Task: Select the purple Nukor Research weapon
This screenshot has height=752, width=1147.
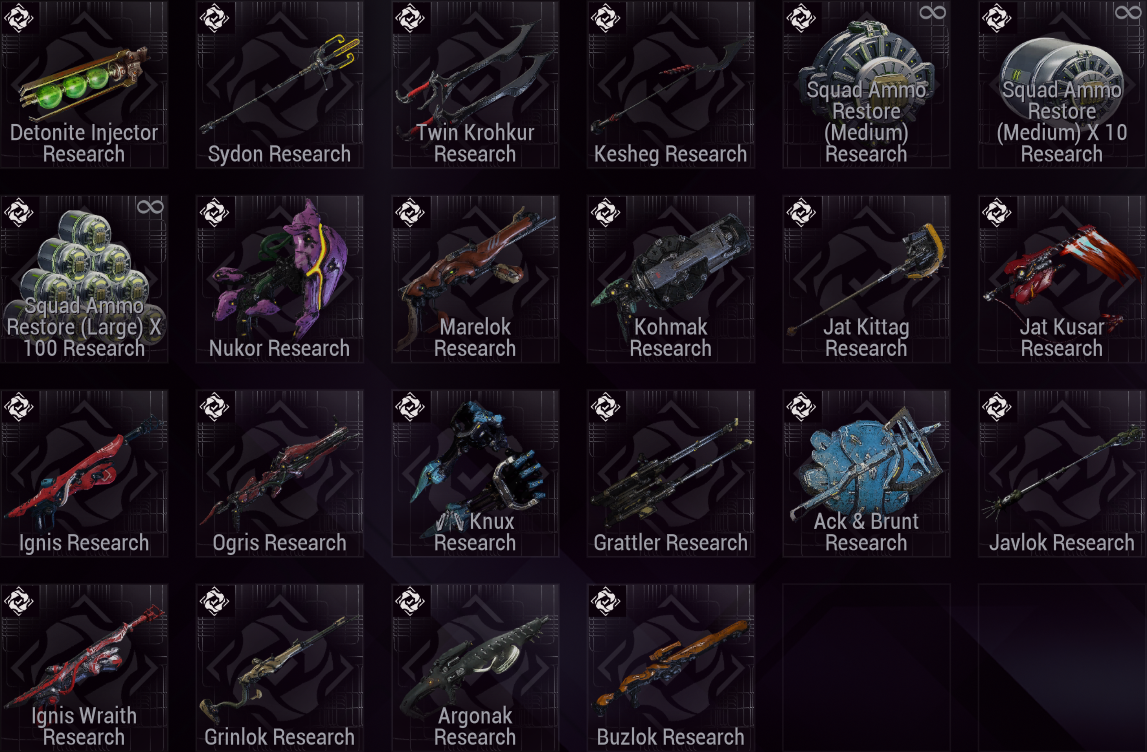Action: [279, 279]
